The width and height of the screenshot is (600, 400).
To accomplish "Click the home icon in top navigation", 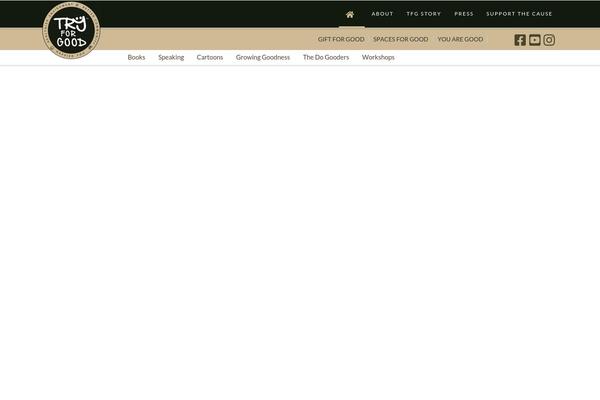I will click(350, 15).
